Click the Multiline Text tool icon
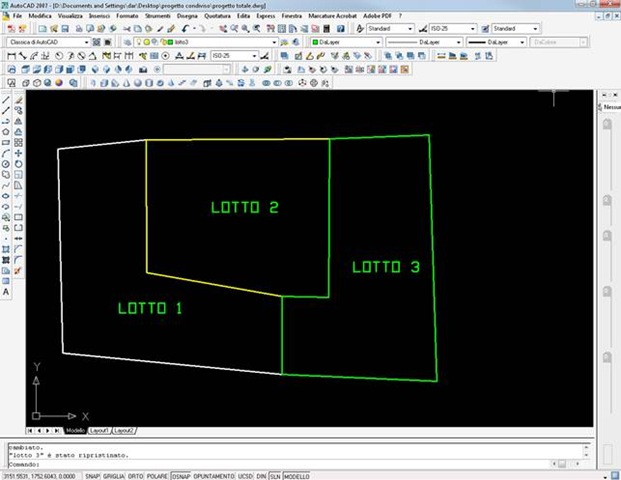Screen dimensions: 621x480 pyautogui.click(x=6, y=291)
